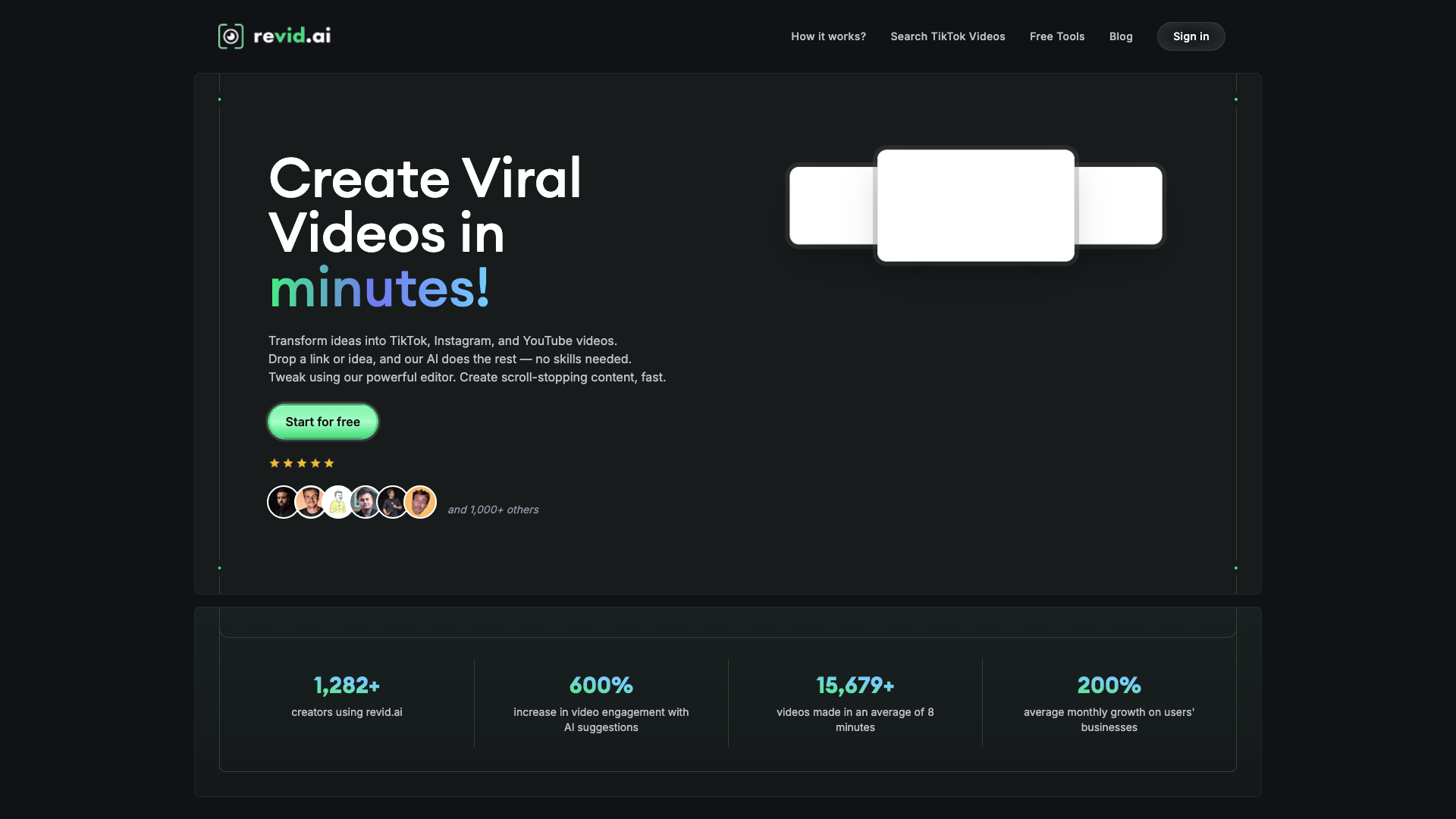Select the center white video preview card
This screenshot has width=1456, height=819.
click(x=975, y=206)
